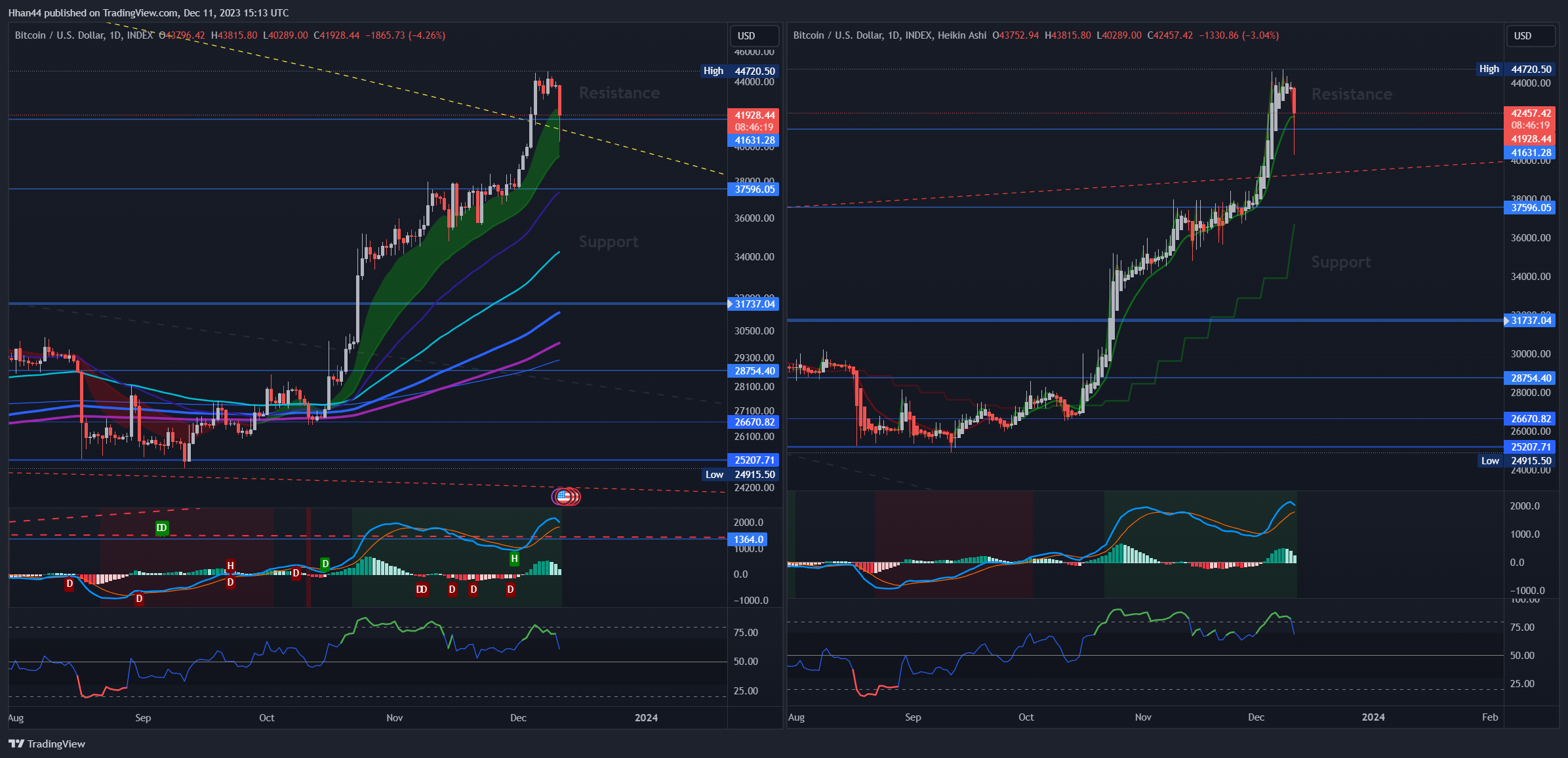Click the red D marker under red H

click(x=230, y=582)
